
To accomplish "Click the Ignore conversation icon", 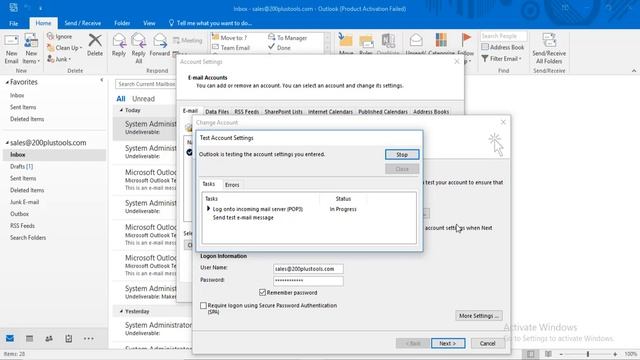I will [x=50, y=36].
